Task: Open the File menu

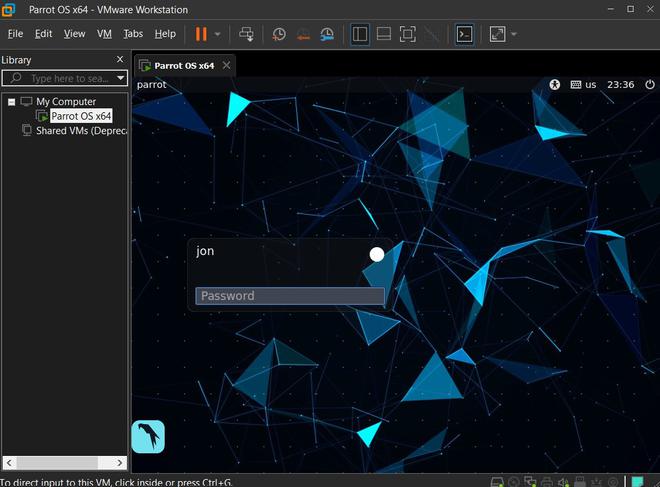Action: 15,34
